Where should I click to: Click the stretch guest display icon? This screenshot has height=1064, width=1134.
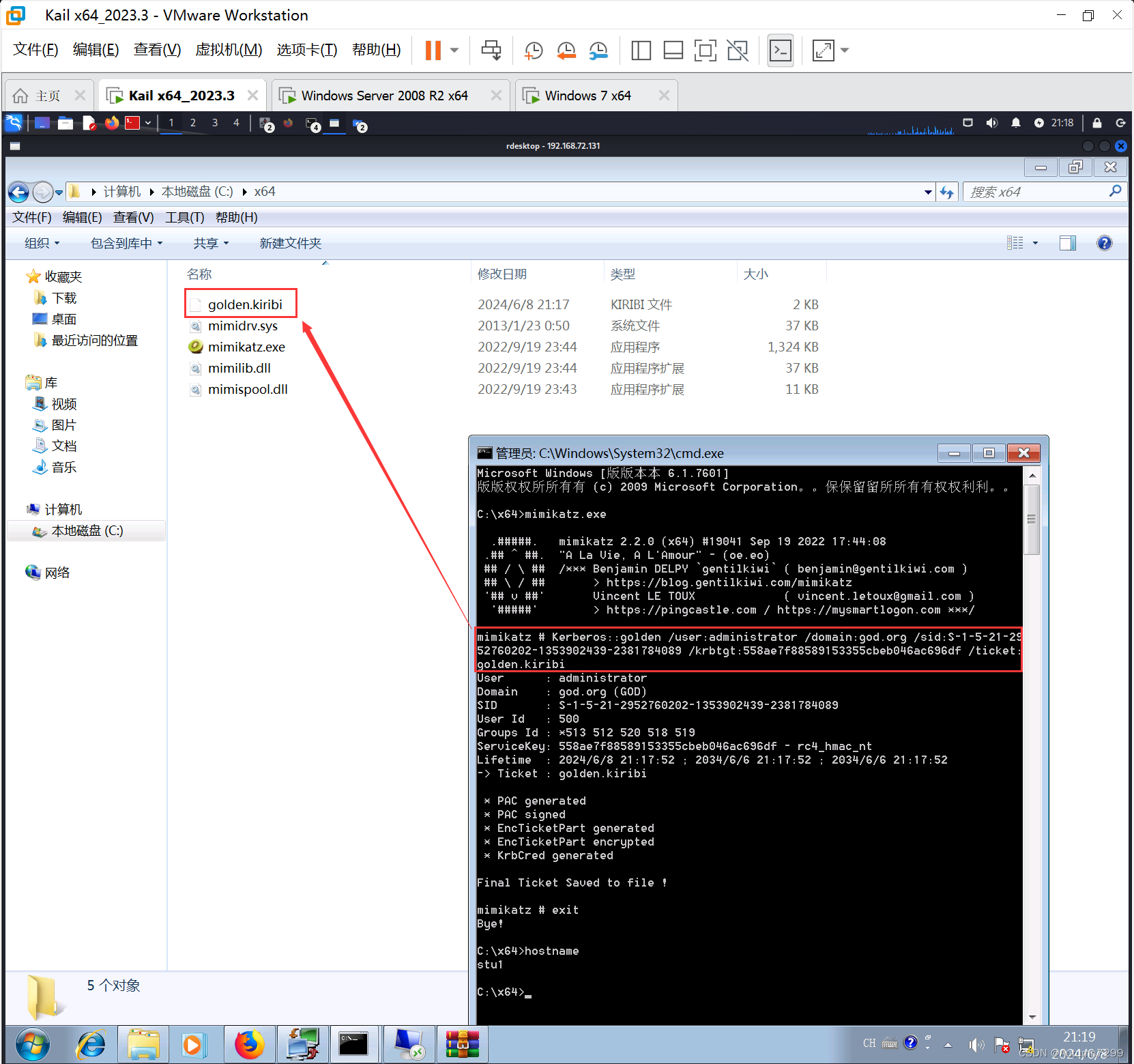(824, 50)
